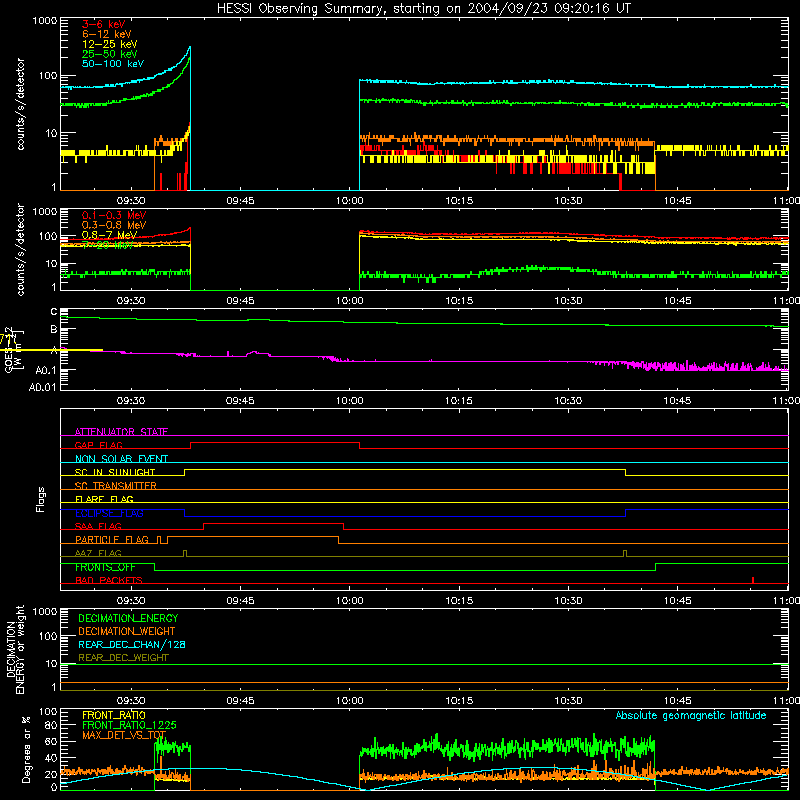Click the SC_TRANSMITTER flag label

[116, 486]
